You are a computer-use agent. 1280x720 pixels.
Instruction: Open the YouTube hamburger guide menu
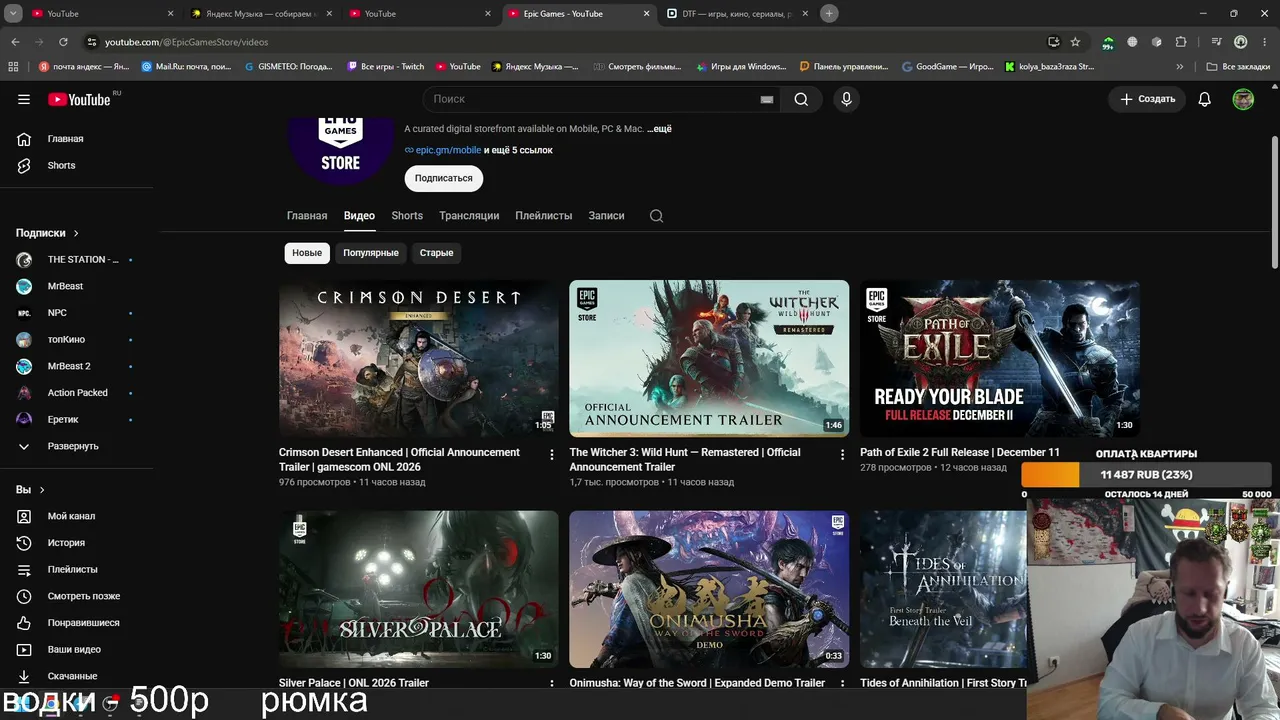(x=24, y=99)
